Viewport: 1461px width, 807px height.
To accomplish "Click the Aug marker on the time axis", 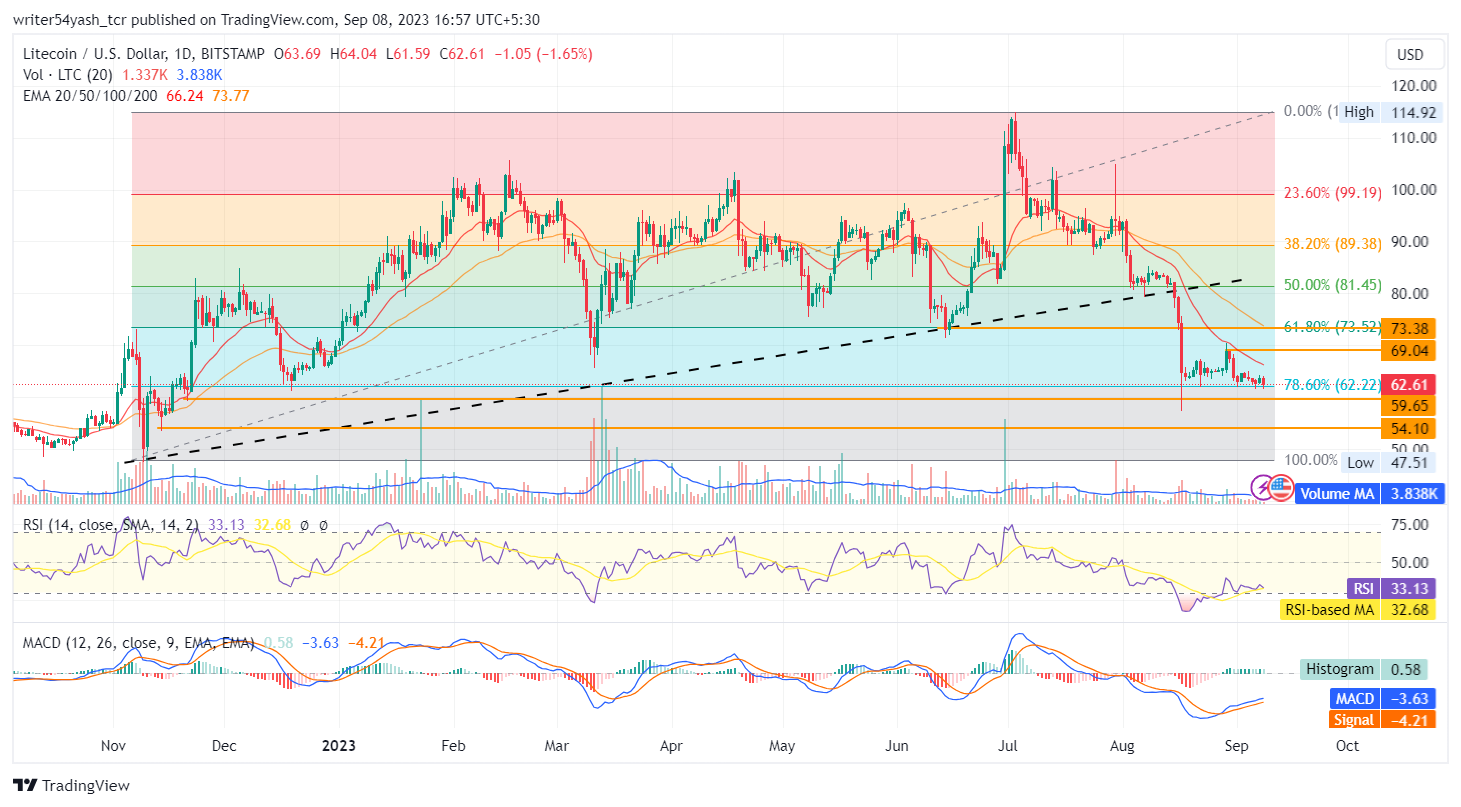I will pos(1122,746).
